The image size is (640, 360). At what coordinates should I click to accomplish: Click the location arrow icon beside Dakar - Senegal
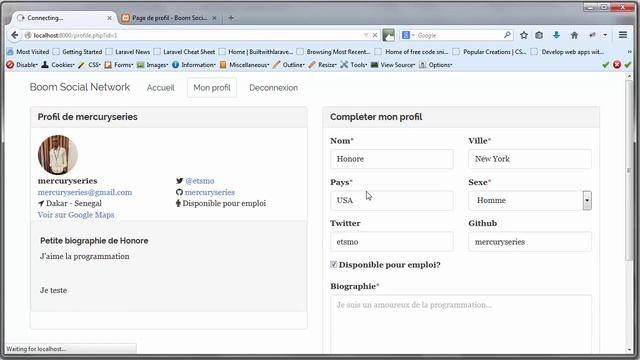[x=41, y=203]
